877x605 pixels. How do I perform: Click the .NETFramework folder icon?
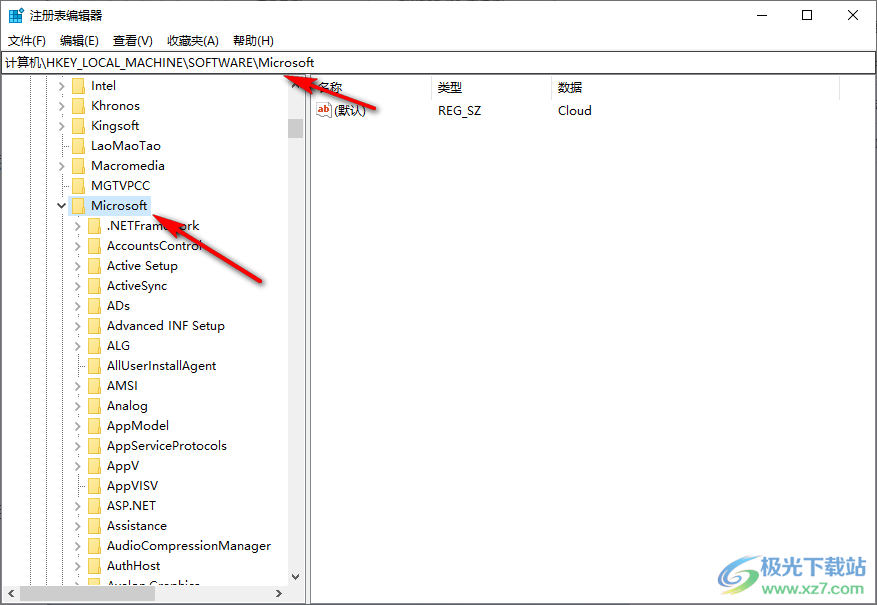pos(95,226)
